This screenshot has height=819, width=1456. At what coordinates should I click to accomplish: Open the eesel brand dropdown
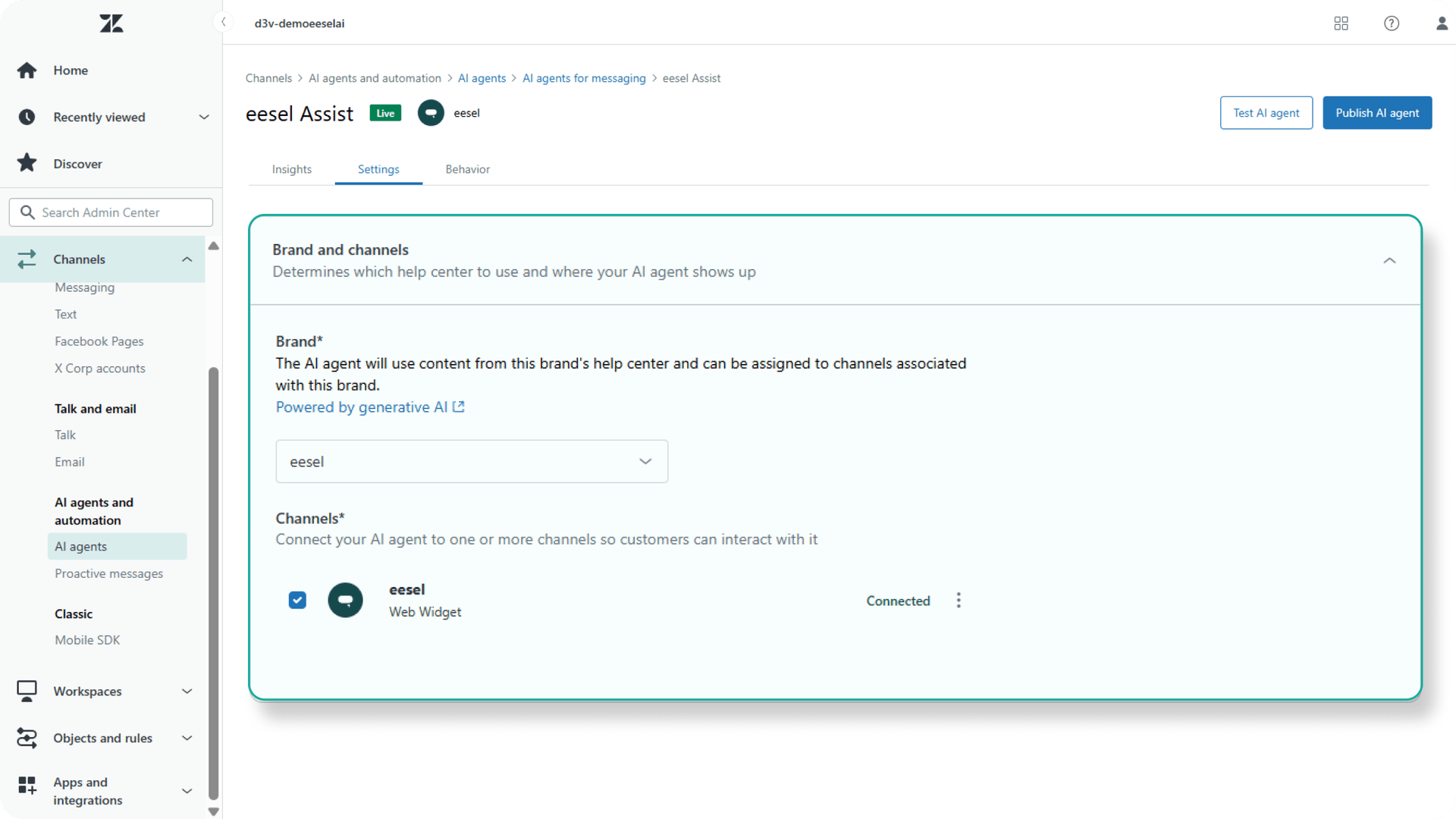point(472,461)
